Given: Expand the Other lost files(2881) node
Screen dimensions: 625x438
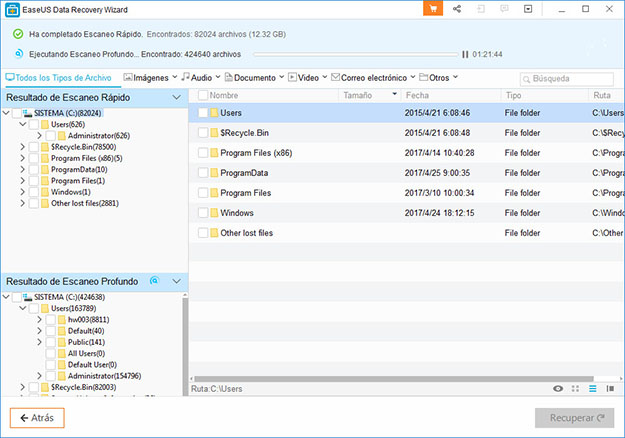Looking at the screenshot, I should 22,203.
